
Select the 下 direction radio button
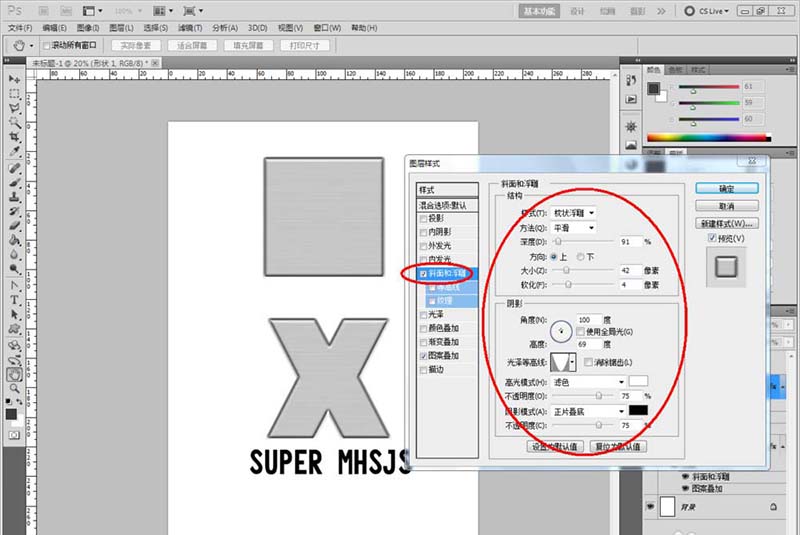tap(580, 257)
